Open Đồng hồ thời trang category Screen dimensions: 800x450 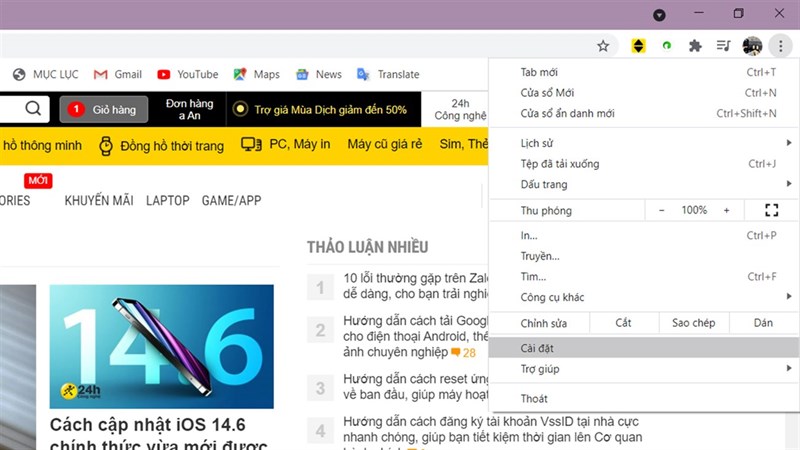coord(161,145)
